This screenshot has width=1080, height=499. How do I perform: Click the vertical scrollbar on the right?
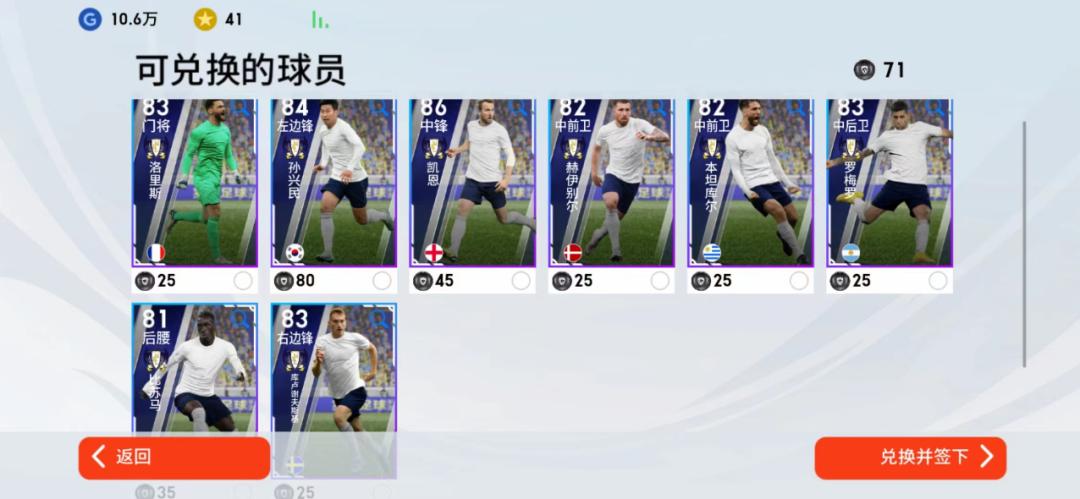1024,244
